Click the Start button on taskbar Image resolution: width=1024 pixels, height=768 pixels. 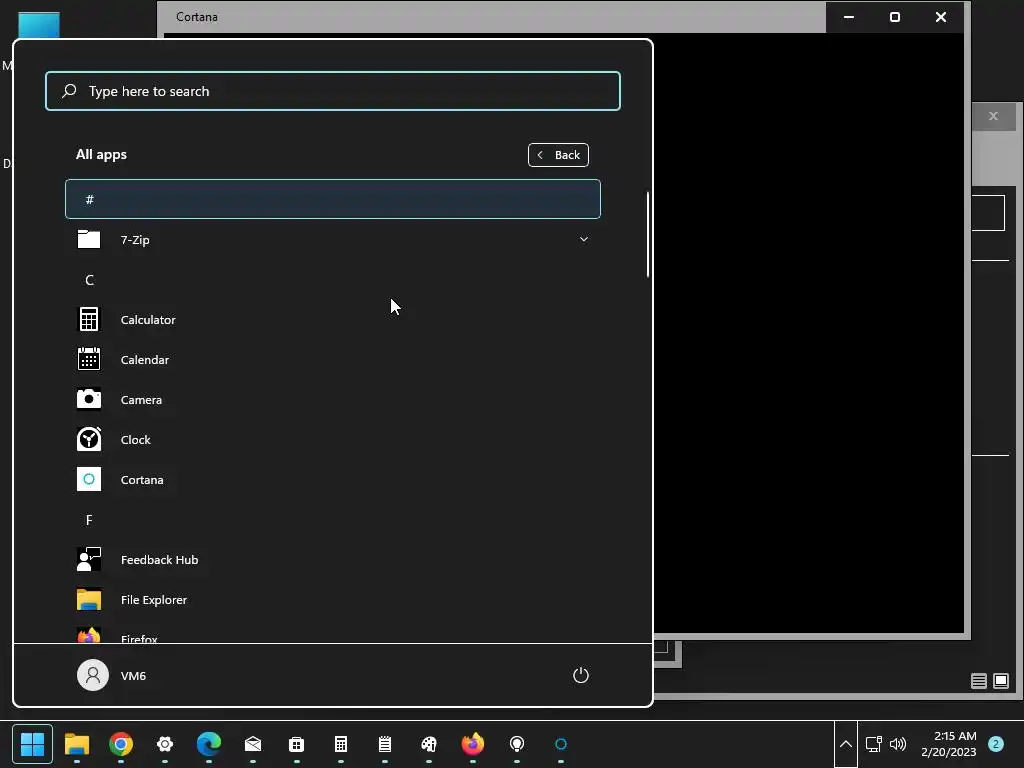32,744
